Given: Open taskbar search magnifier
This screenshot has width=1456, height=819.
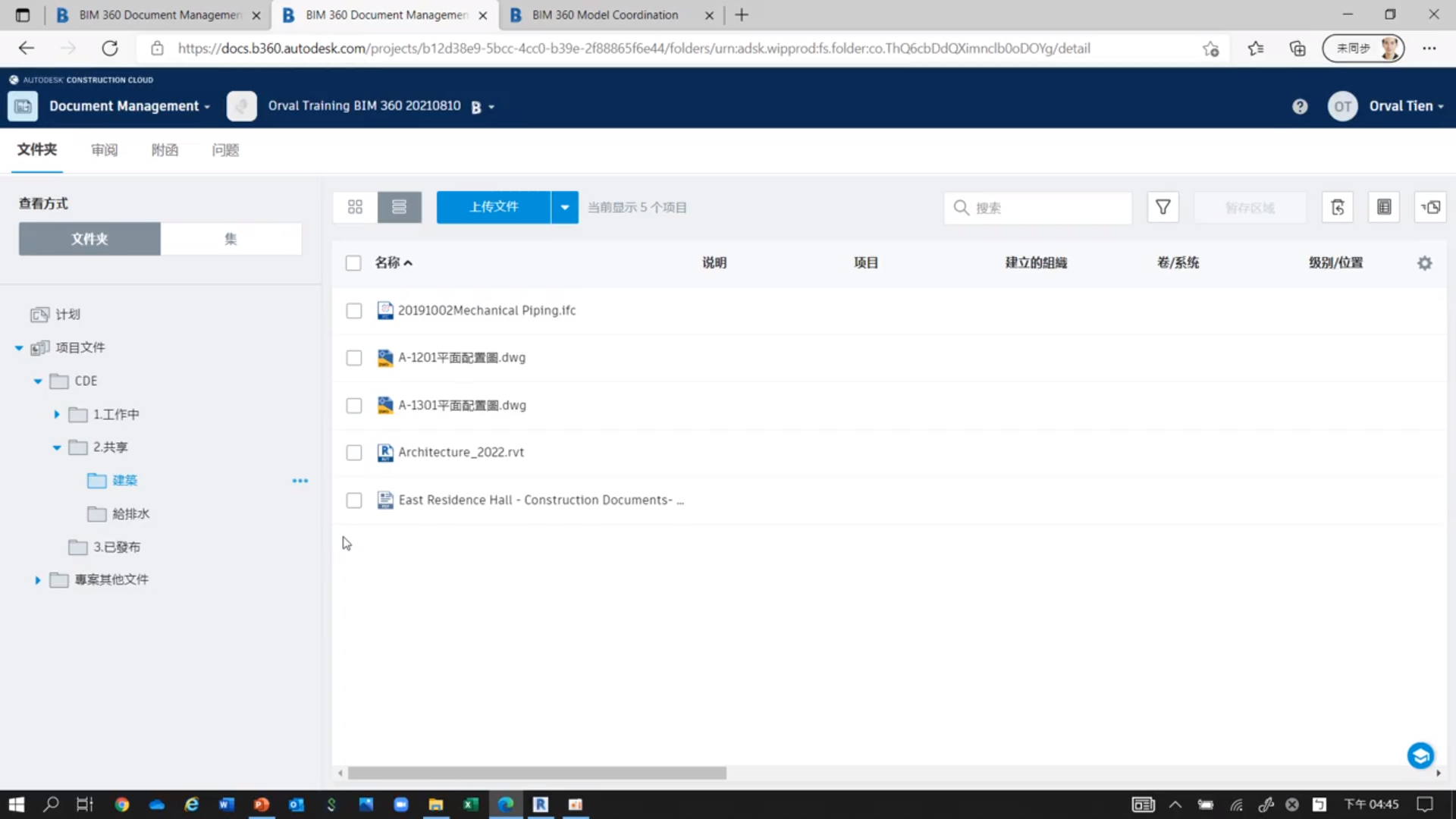Looking at the screenshot, I should pos(51,805).
